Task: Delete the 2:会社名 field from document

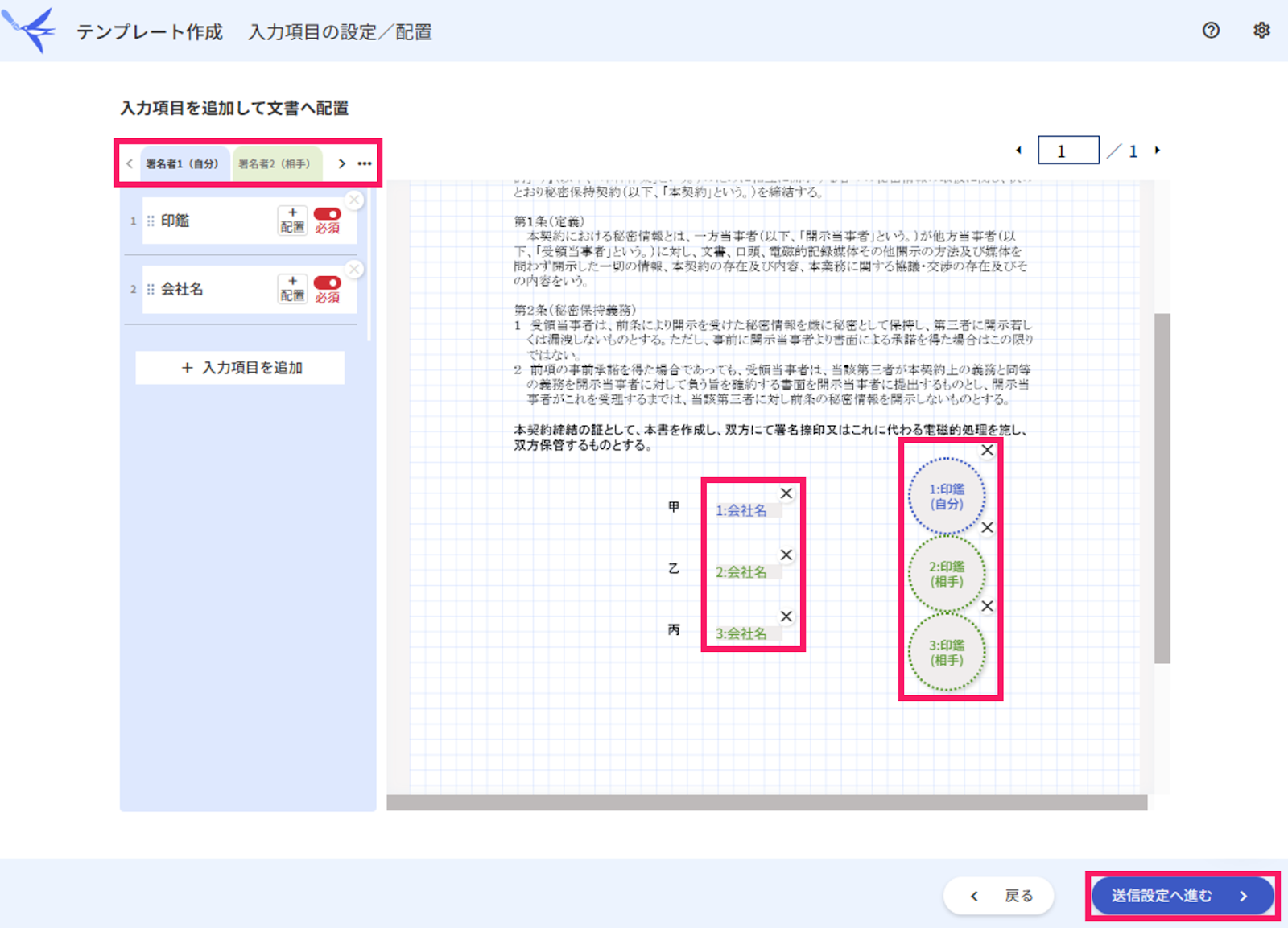Action: [786, 555]
